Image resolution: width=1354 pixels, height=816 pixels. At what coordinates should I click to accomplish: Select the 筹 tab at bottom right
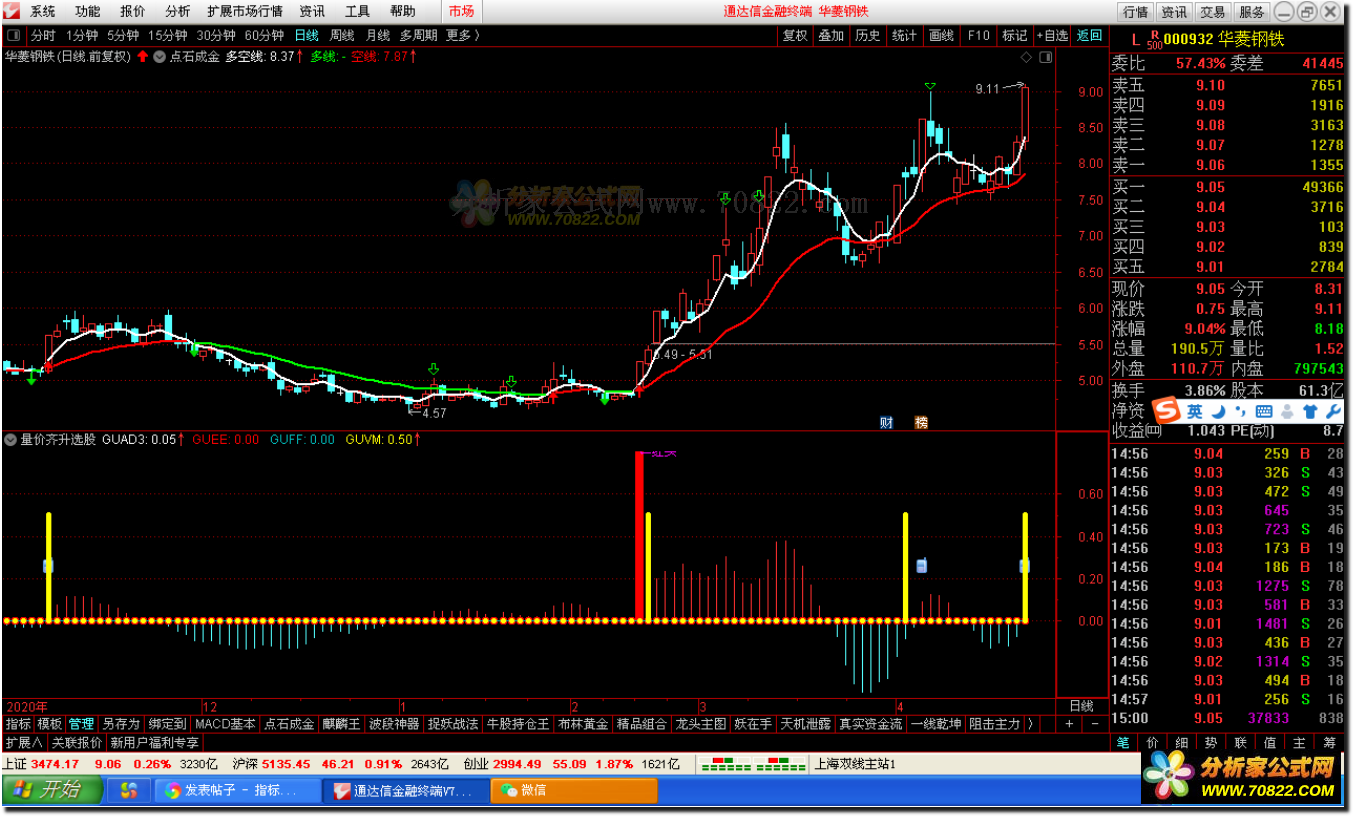pyautogui.click(x=1329, y=743)
